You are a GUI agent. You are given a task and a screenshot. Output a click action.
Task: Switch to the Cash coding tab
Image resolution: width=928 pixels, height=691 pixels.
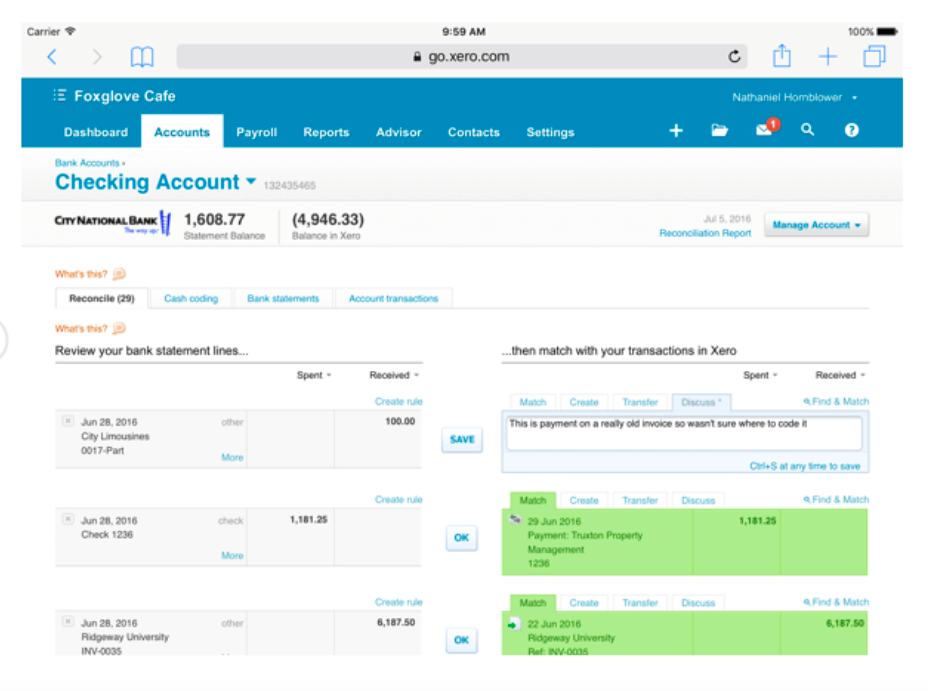tap(191, 299)
